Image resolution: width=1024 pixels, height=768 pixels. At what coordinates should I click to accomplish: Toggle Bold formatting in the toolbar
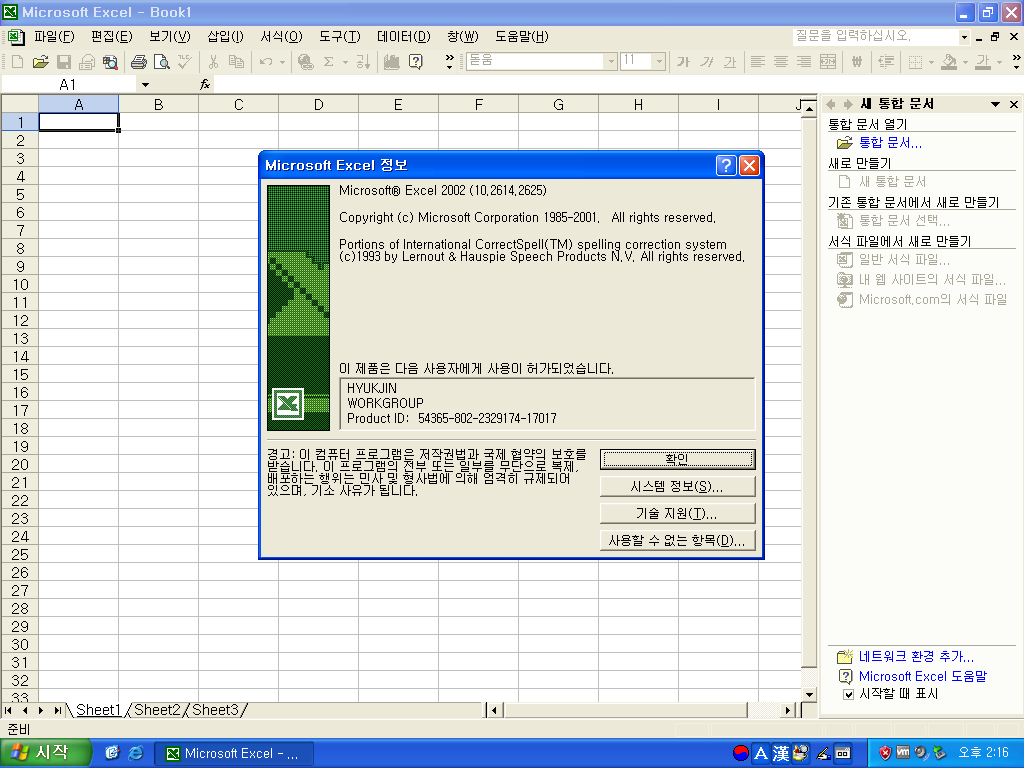click(x=683, y=62)
